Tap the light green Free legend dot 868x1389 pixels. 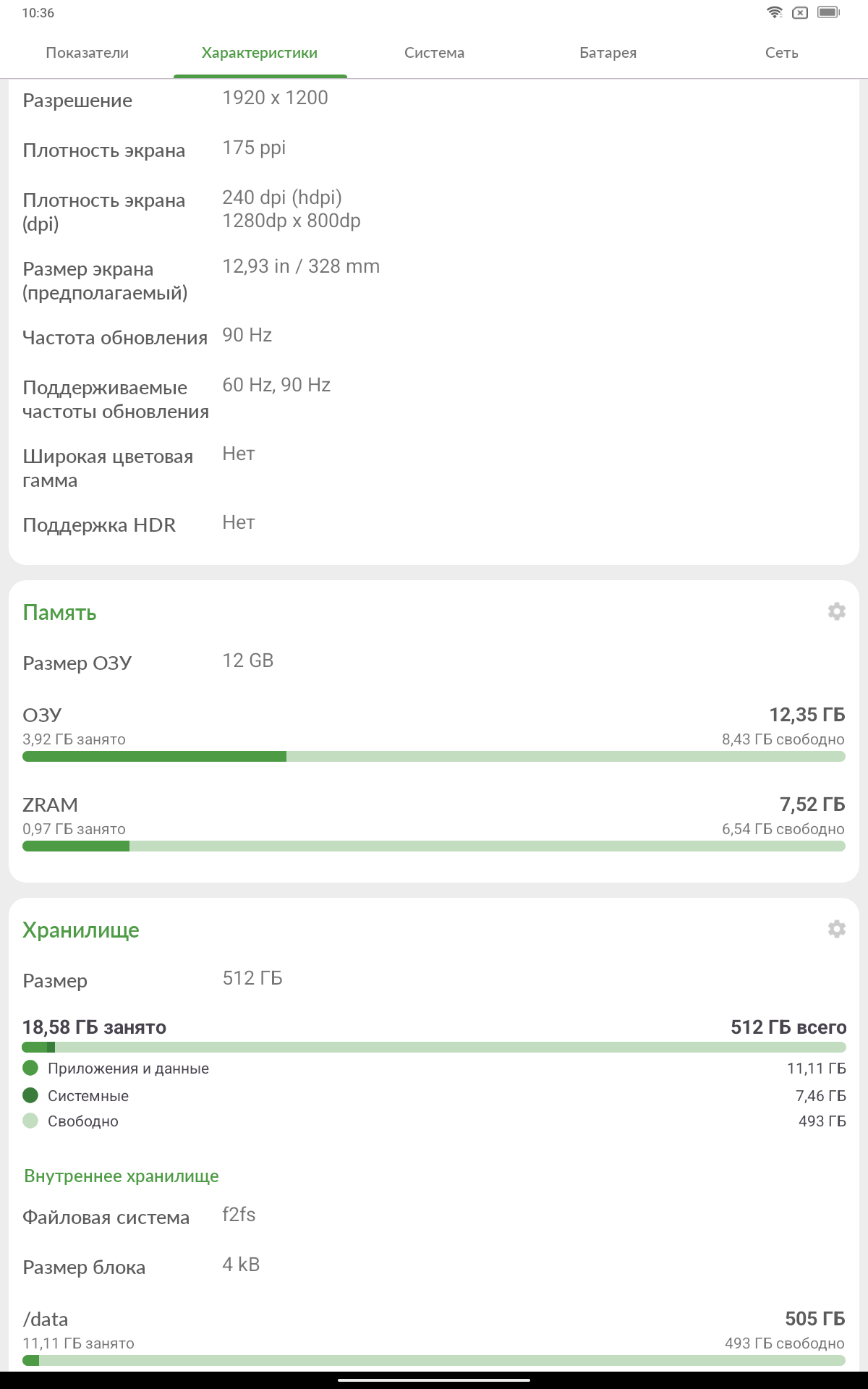30,1121
